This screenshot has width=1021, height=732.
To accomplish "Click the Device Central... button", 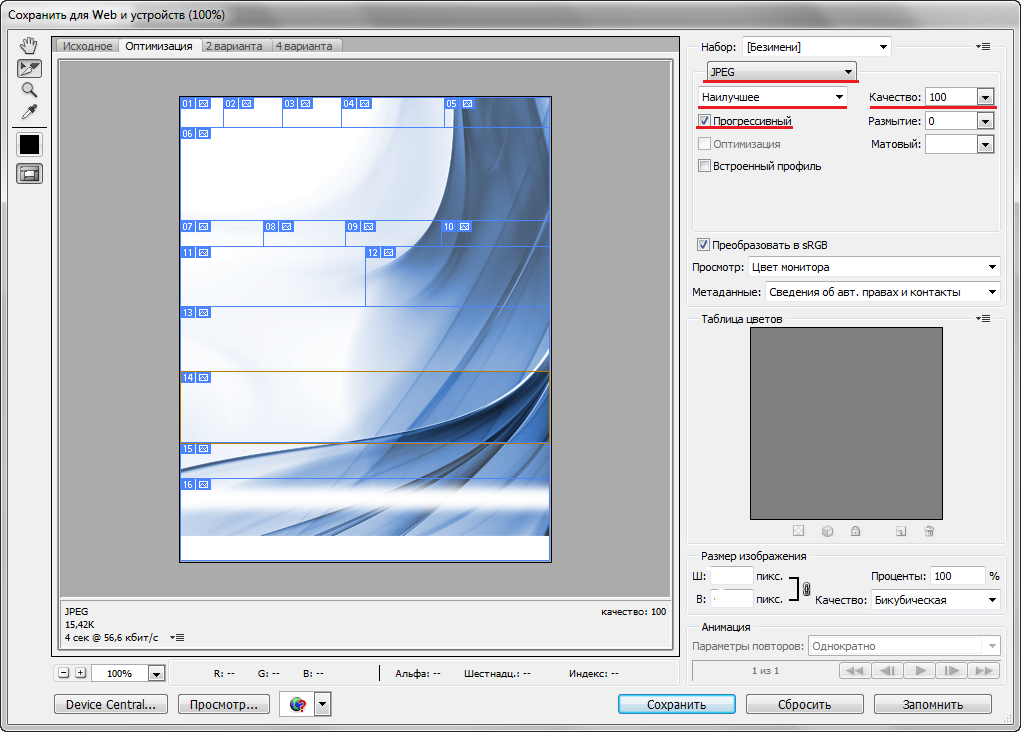I will (x=111, y=704).
